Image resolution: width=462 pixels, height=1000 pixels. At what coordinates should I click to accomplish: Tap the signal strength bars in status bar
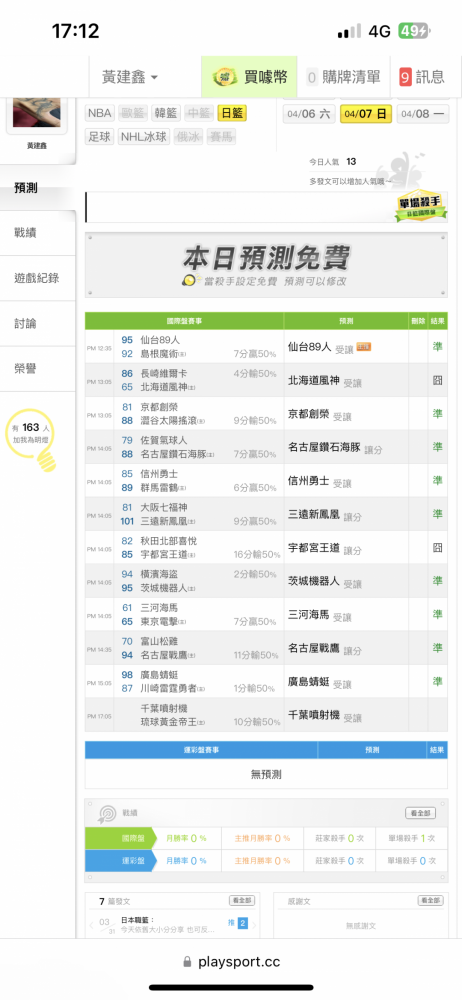click(x=348, y=31)
